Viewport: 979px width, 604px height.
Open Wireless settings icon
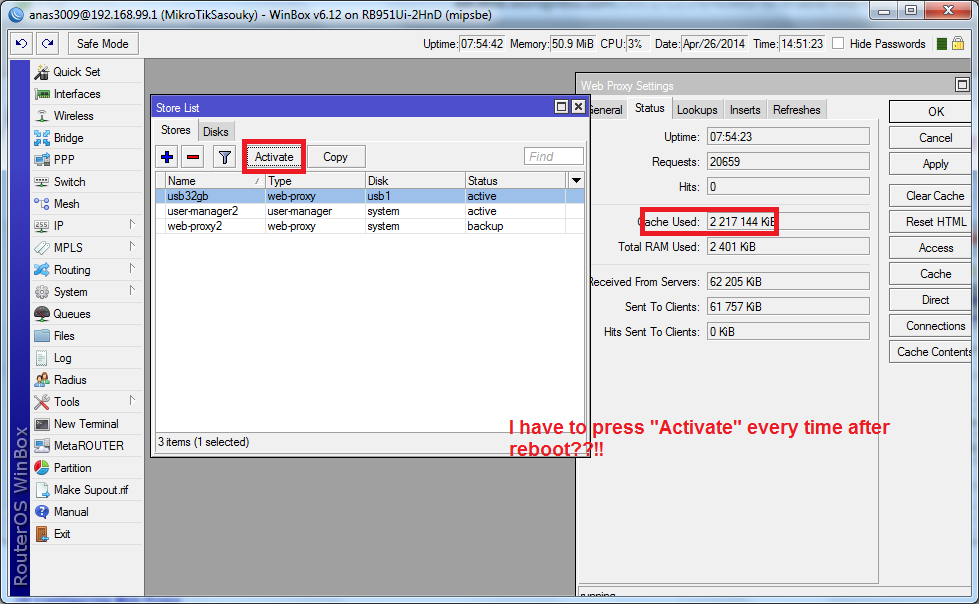point(42,116)
